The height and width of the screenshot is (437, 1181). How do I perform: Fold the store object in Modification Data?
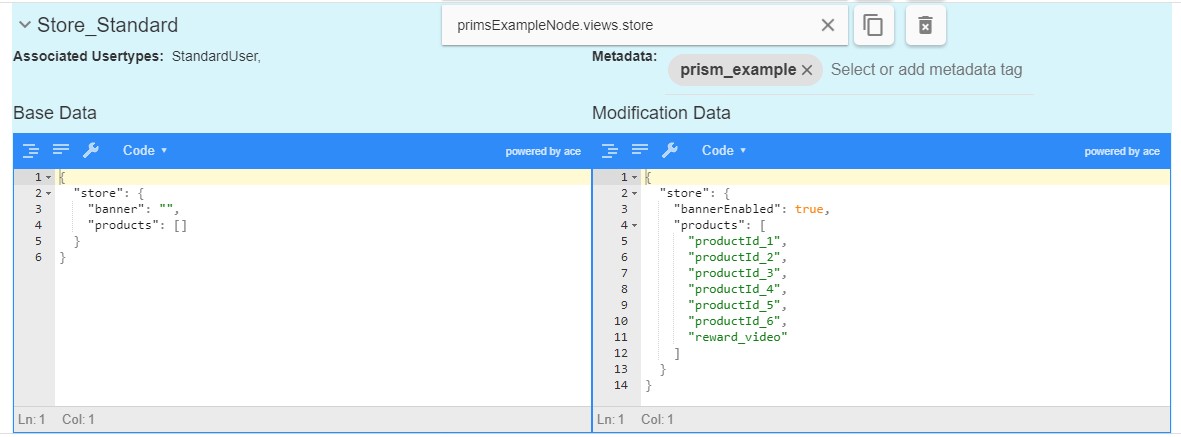pyautogui.click(x=635, y=194)
